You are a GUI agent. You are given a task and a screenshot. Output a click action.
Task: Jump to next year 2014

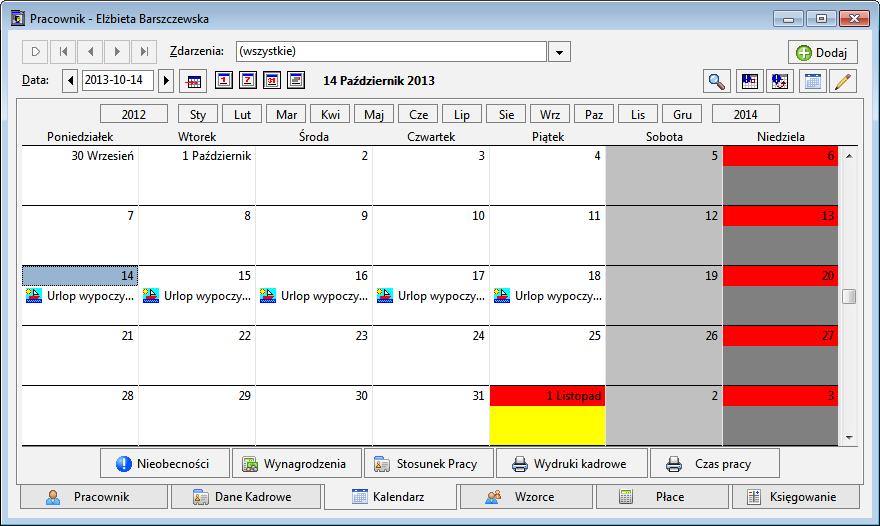[x=745, y=114]
